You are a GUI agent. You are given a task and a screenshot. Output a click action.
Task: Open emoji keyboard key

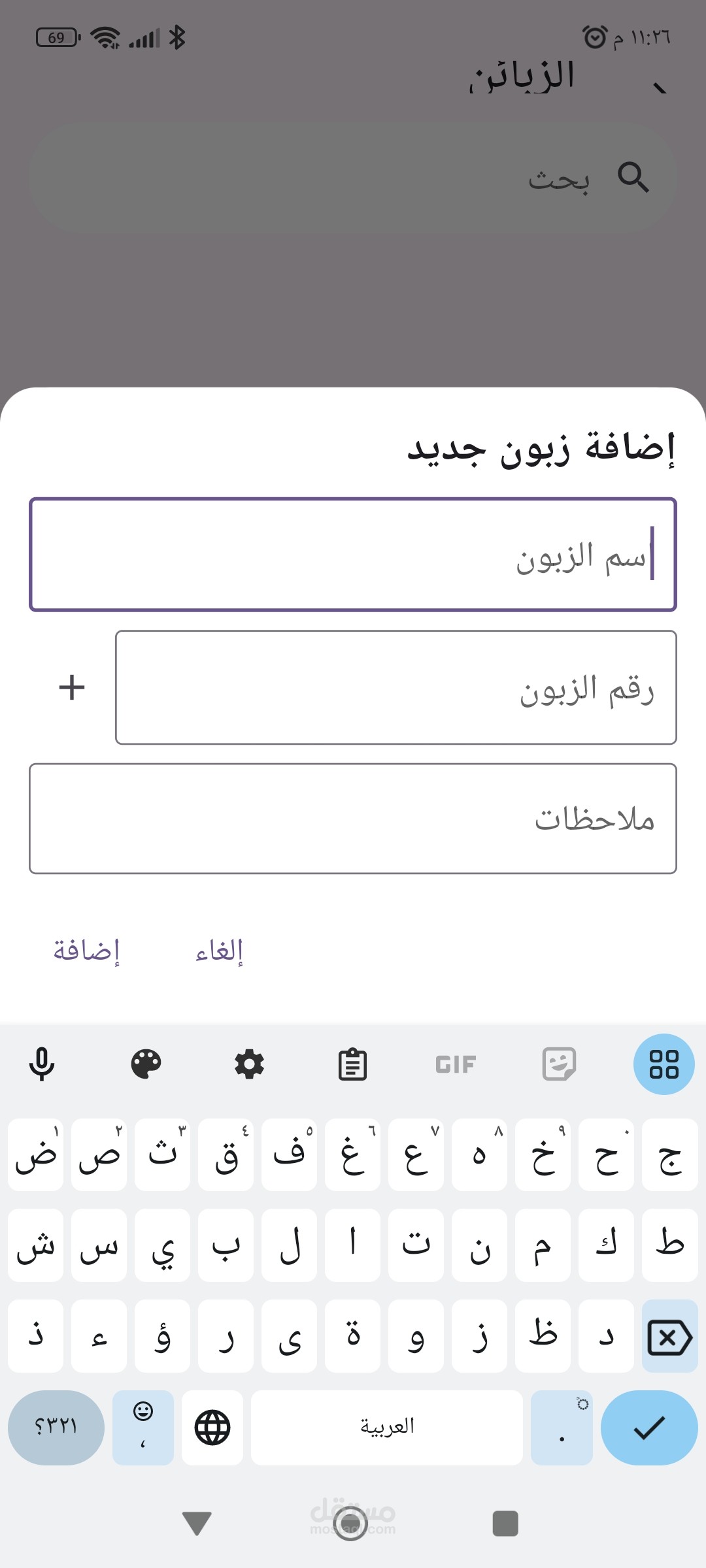click(x=143, y=1428)
